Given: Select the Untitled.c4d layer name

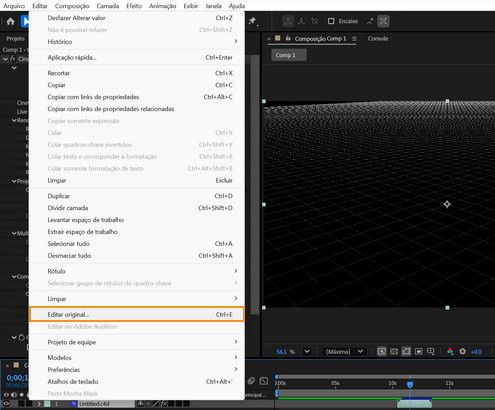Looking at the screenshot, I should point(94,404).
